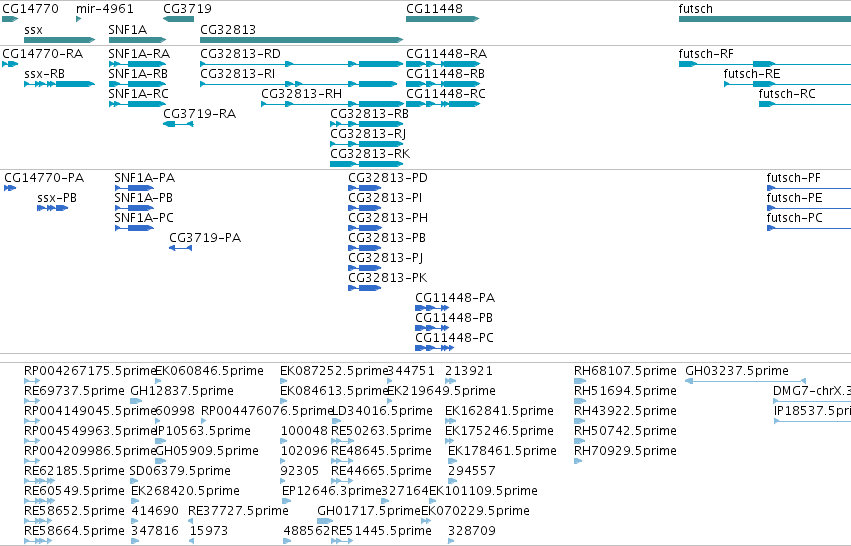
Task: Select EST RP004267175.5prime
Action: (90, 371)
